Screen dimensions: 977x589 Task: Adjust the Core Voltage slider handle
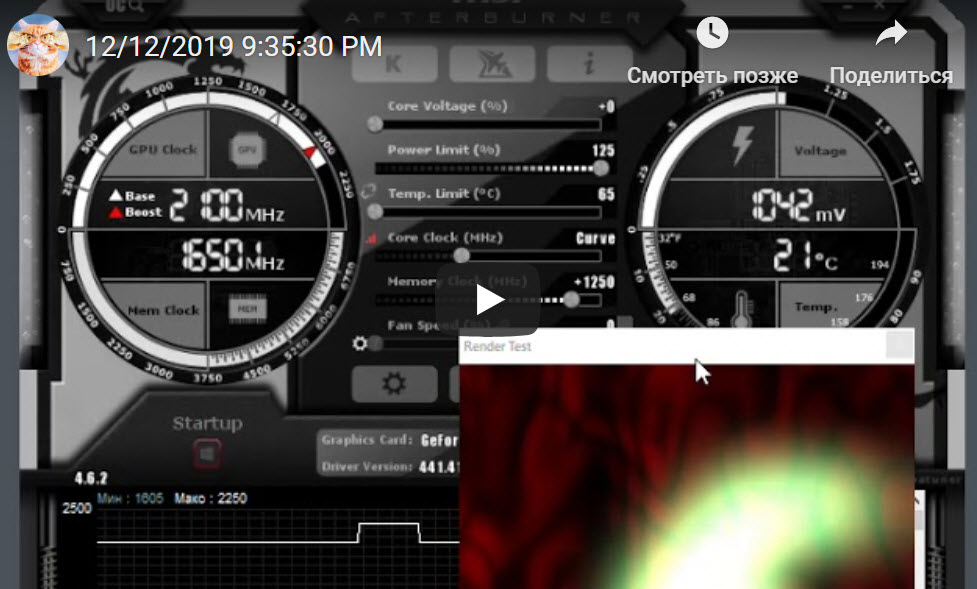pyautogui.click(x=375, y=124)
